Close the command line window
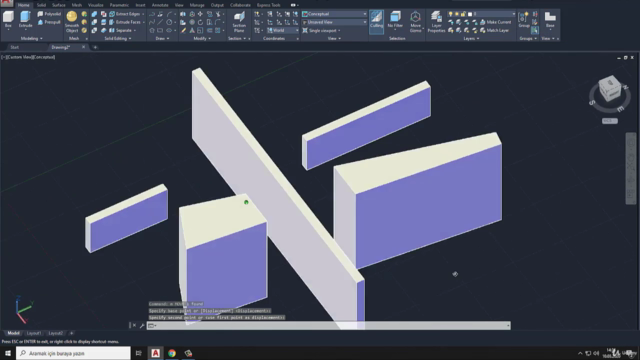The width and height of the screenshot is (640, 360). pyautogui.click(x=134, y=325)
